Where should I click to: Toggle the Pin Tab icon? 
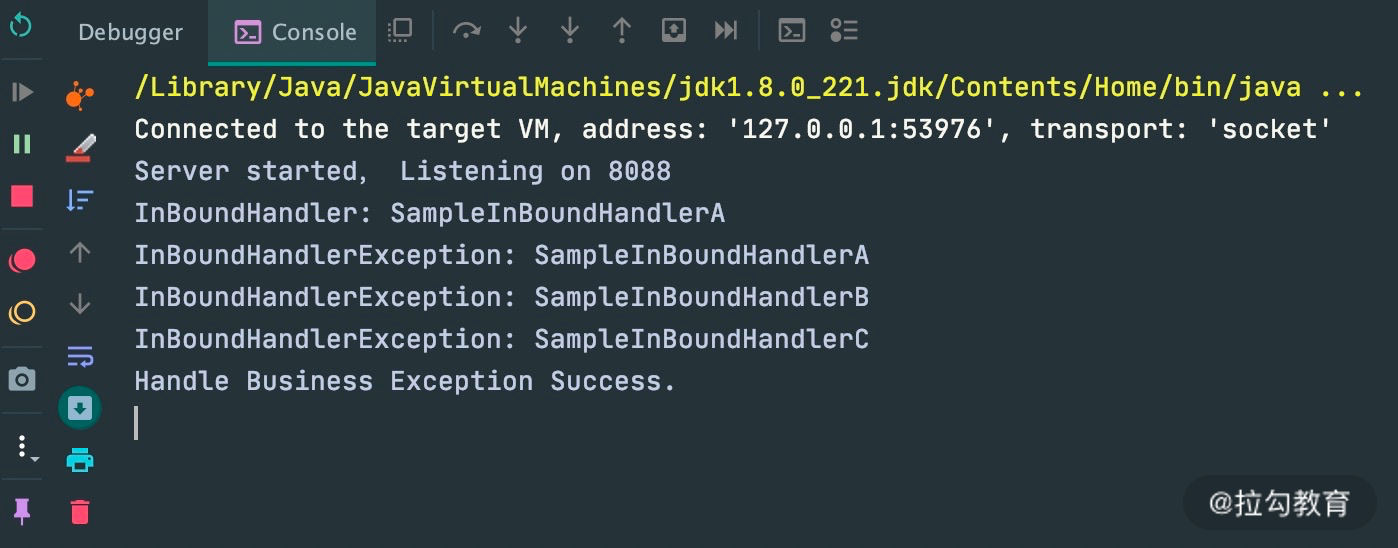point(21,511)
